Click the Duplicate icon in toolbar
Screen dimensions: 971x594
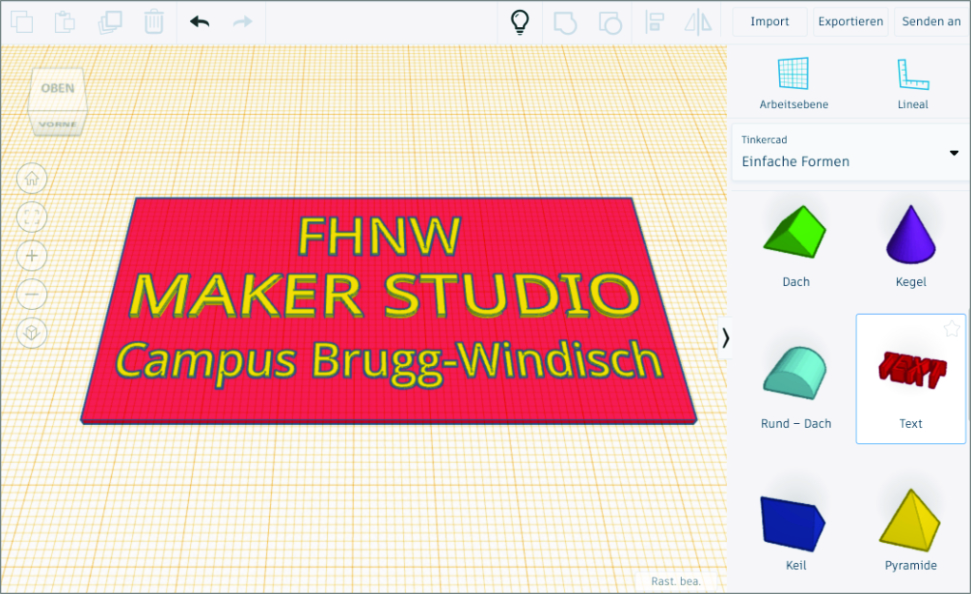(110, 22)
